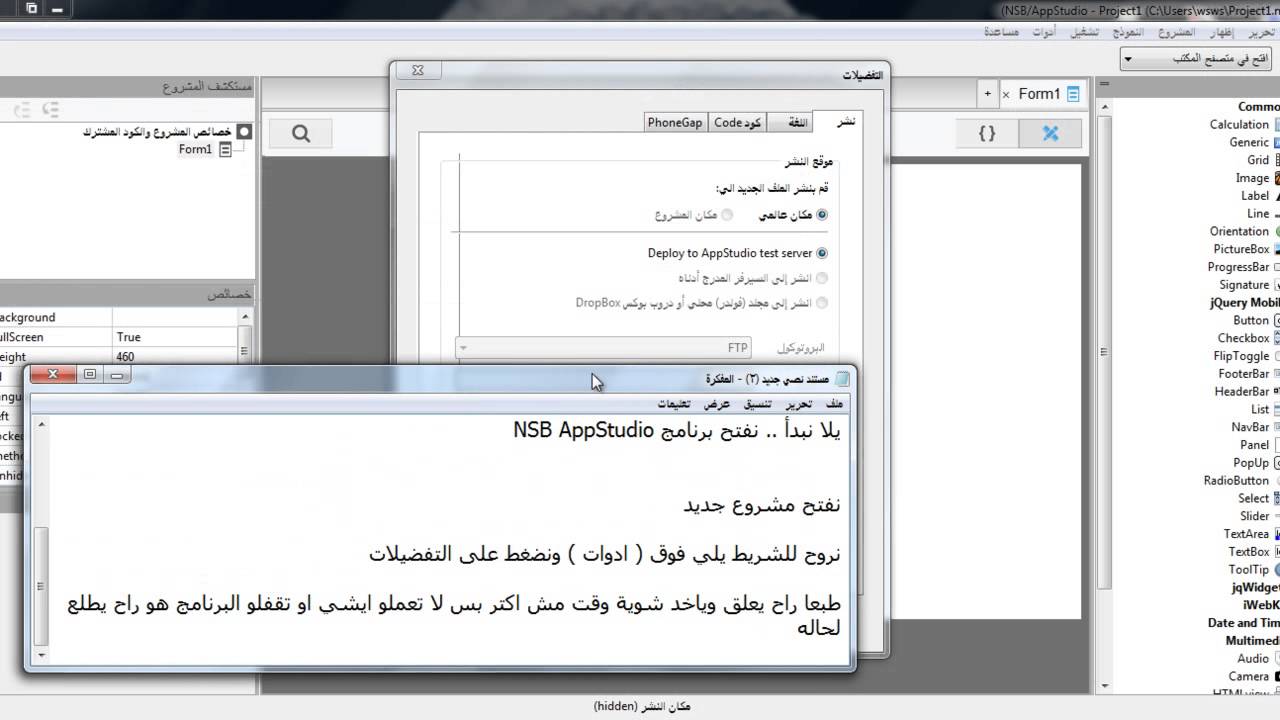The height and width of the screenshot is (720, 1280).
Task: Click the search magnifier icon
Action: (x=301, y=134)
